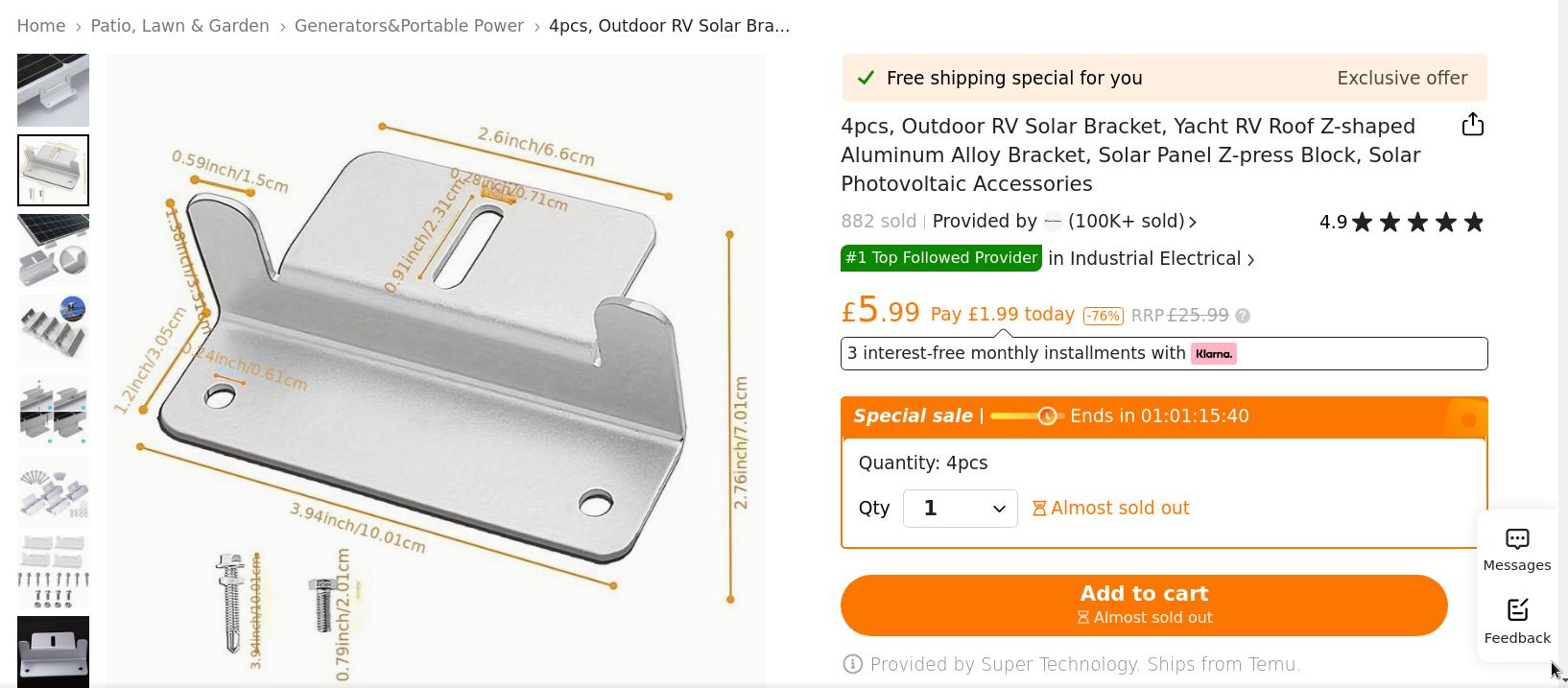The image size is (1568, 688).
Task: Click the hourglass icon beside 'Almost sold out'
Action: pyautogui.click(x=1039, y=508)
